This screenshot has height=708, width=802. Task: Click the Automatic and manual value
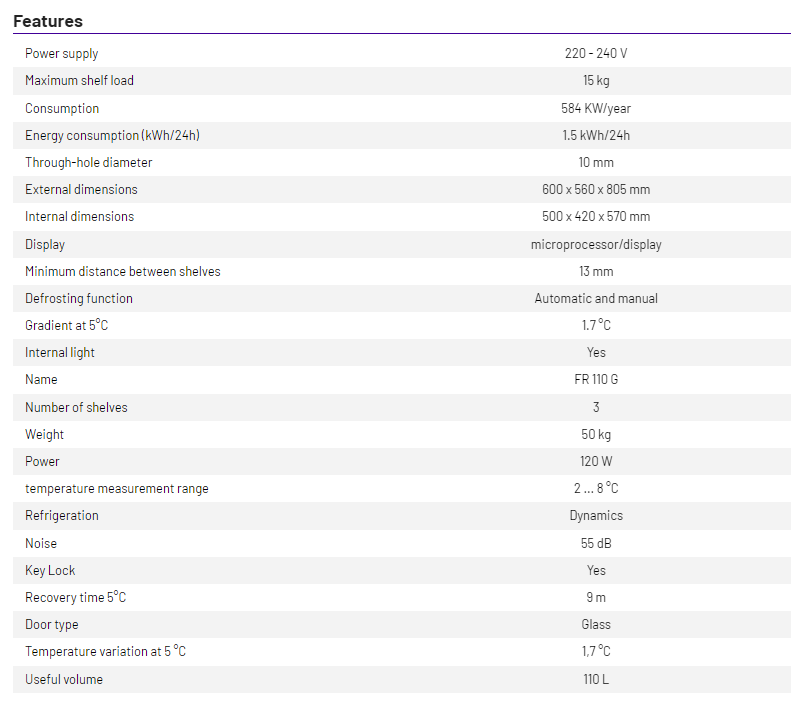click(596, 298)
